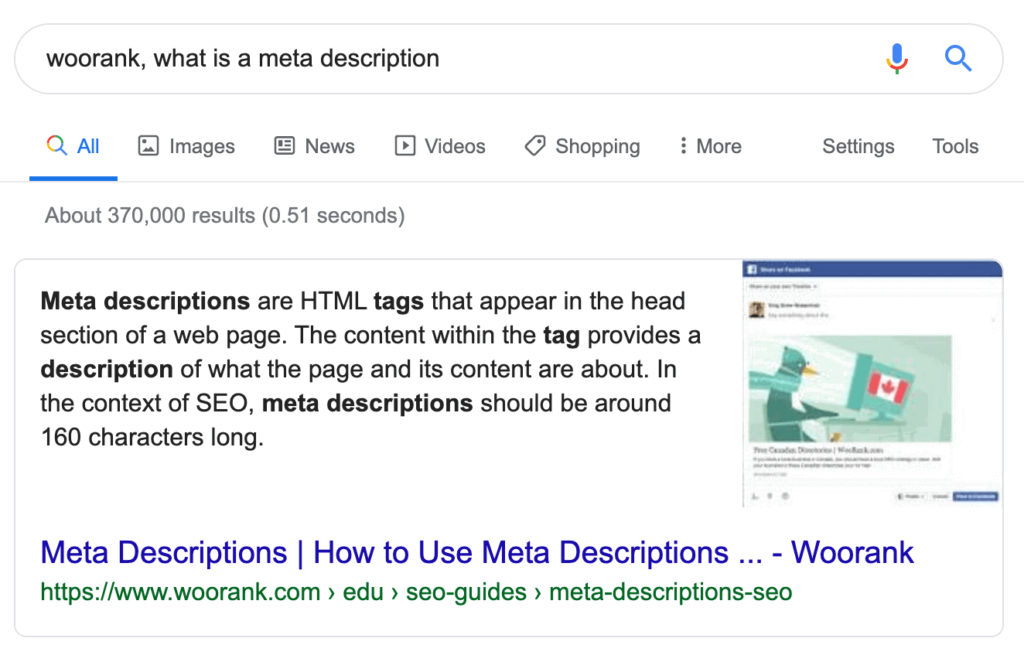Image resolution: width=1024 pixels, height=645 pixels.
Task: Go to the Shopping tab
Action: (583, 146)
